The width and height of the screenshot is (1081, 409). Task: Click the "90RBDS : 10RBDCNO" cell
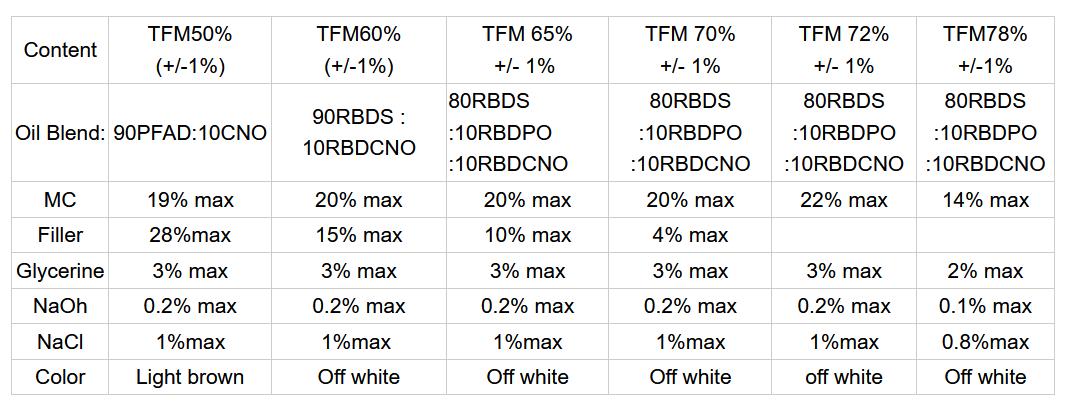click(359, 133)
